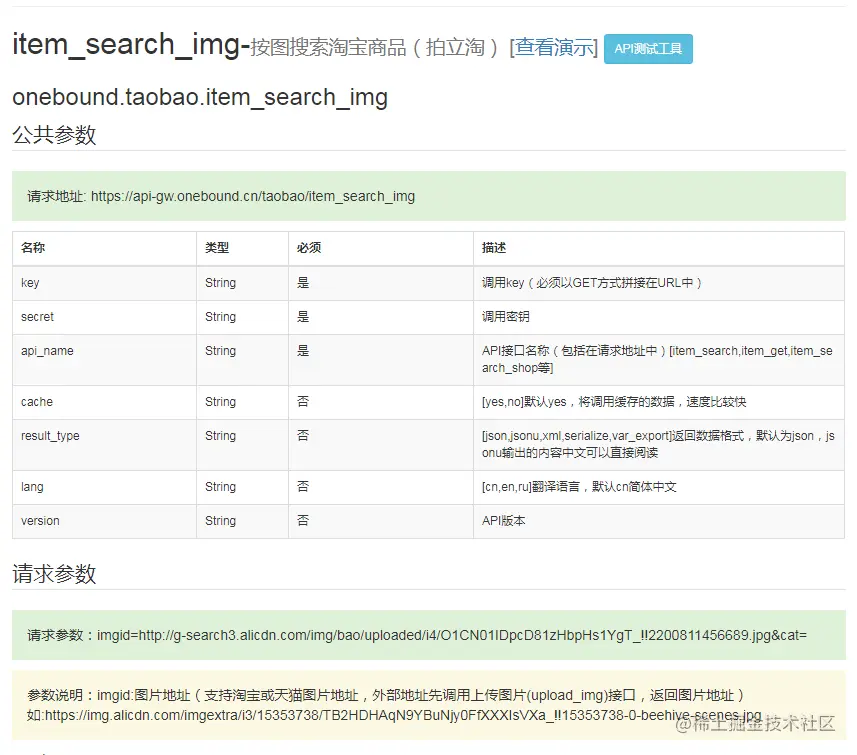Click 是 in the key row

click(303, 283)
